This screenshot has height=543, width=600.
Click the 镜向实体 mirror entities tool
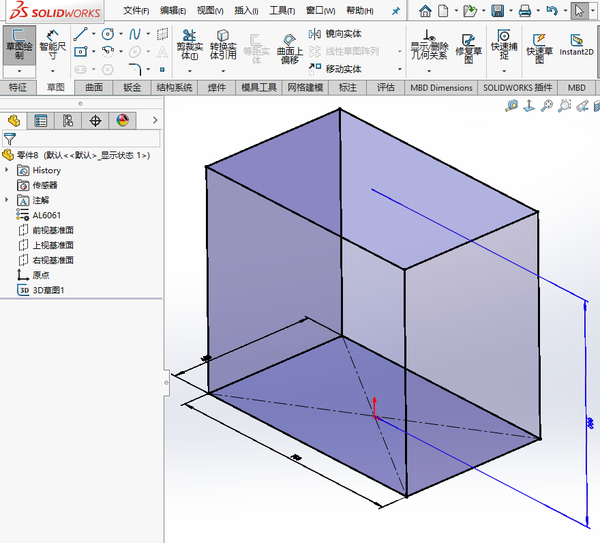pos(336,34)
